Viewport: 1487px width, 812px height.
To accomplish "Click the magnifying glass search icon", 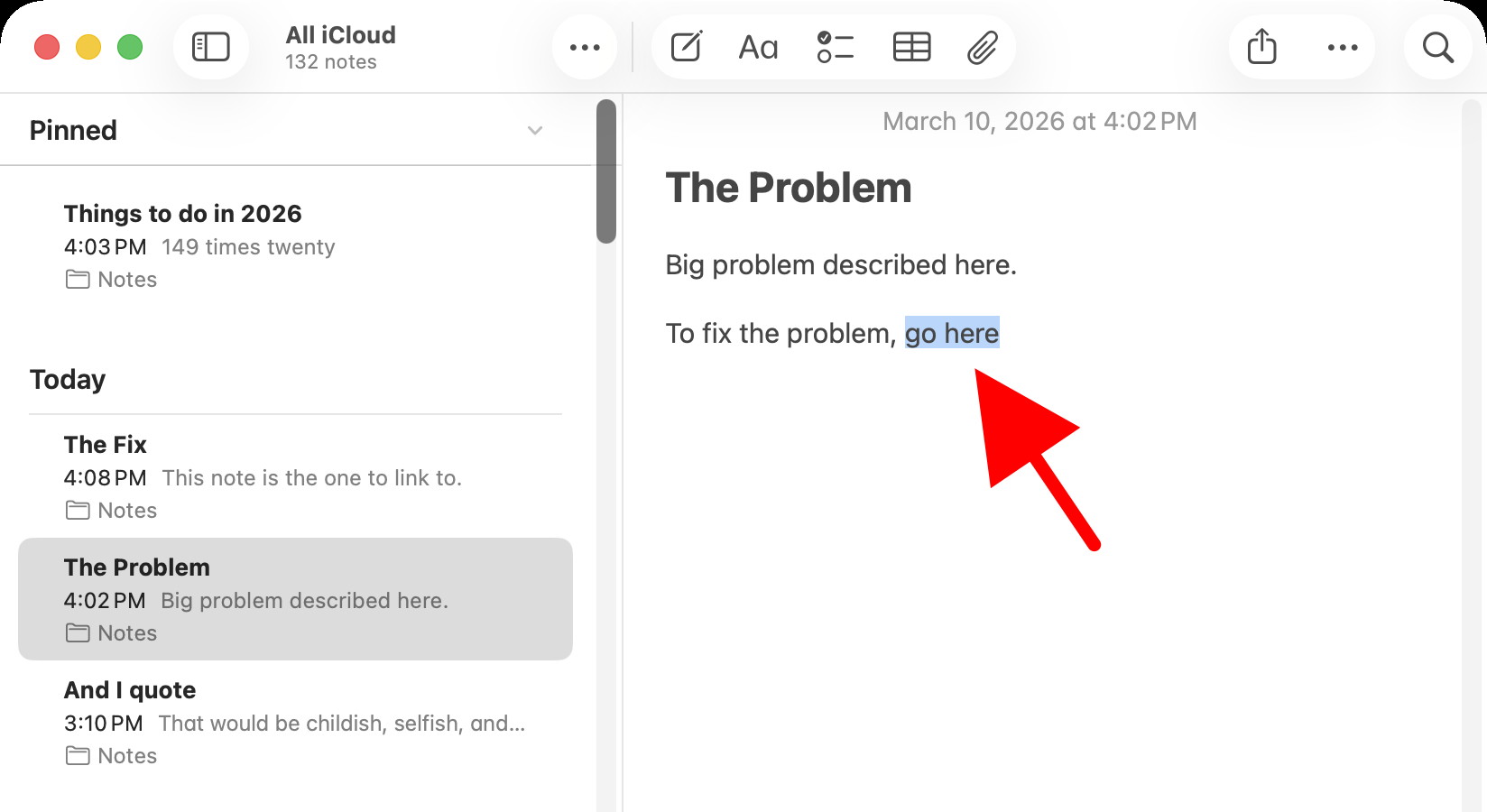I will coord(1437,47).
